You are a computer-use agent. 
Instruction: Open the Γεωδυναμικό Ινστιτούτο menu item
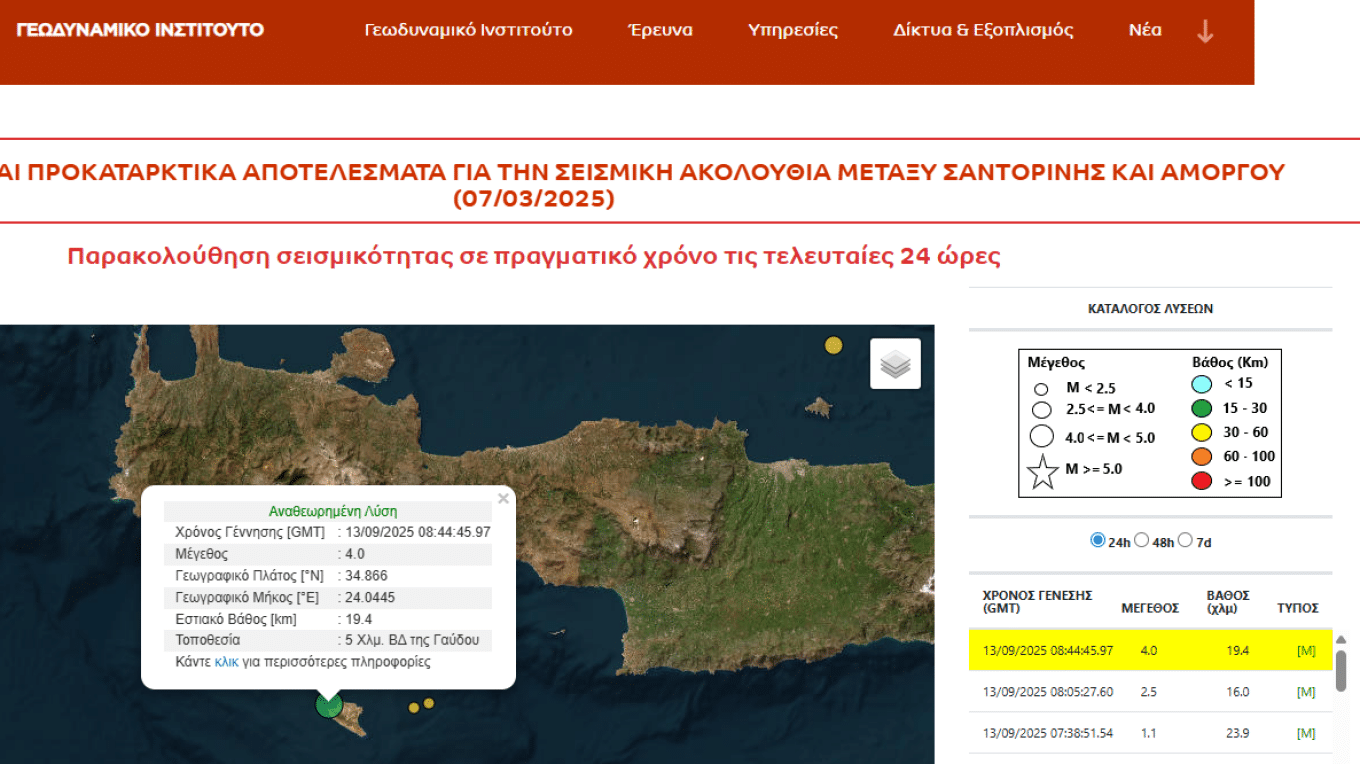coord(468,30)
